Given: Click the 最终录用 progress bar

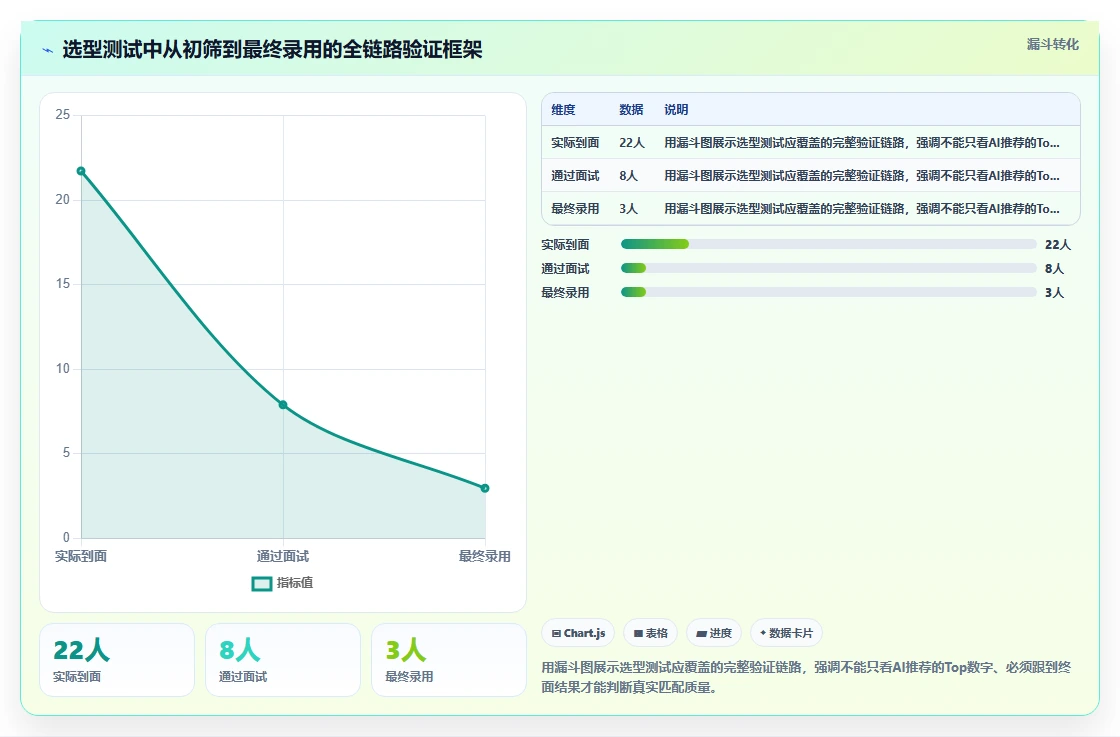Looking at the screenshot, I should coord(829,292).
